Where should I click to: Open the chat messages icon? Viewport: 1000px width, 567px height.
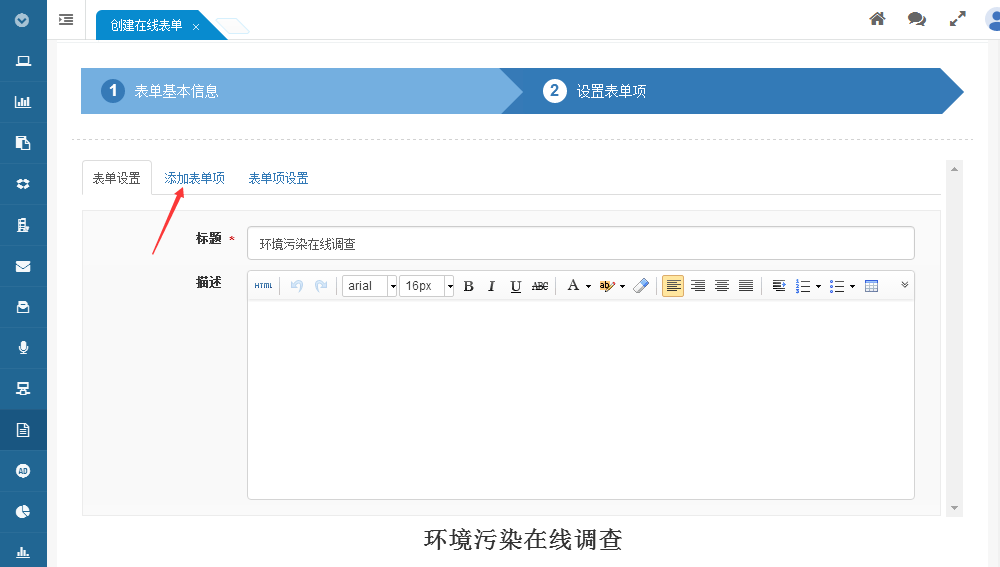(916, 19)
